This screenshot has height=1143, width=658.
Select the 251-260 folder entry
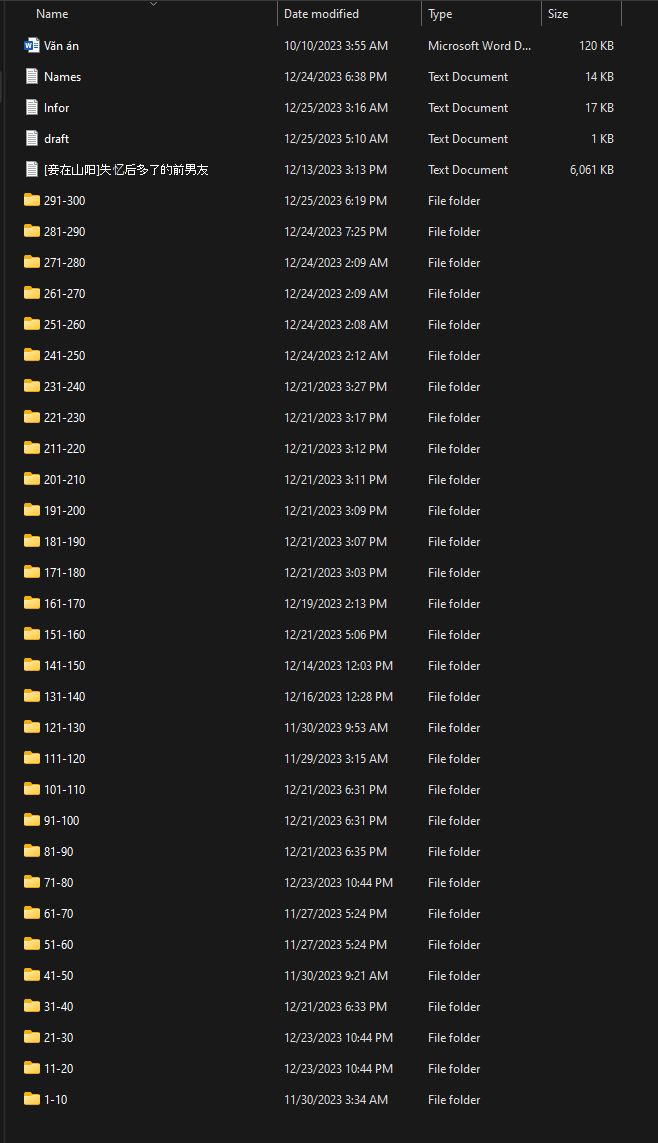[x=65, y=325]
